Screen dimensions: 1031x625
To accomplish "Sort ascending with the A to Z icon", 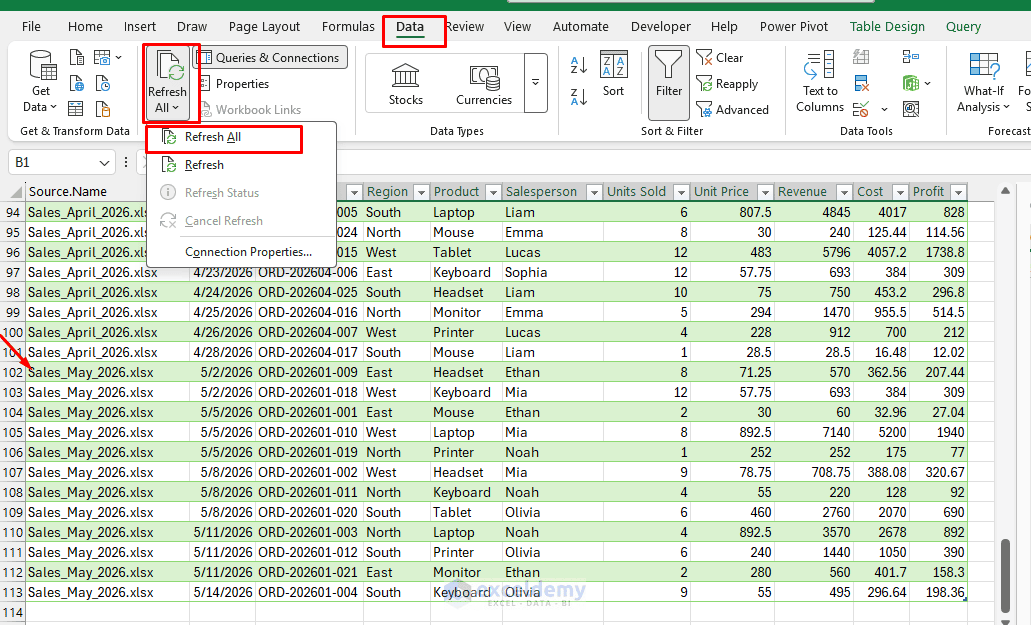I will [579, 64].
